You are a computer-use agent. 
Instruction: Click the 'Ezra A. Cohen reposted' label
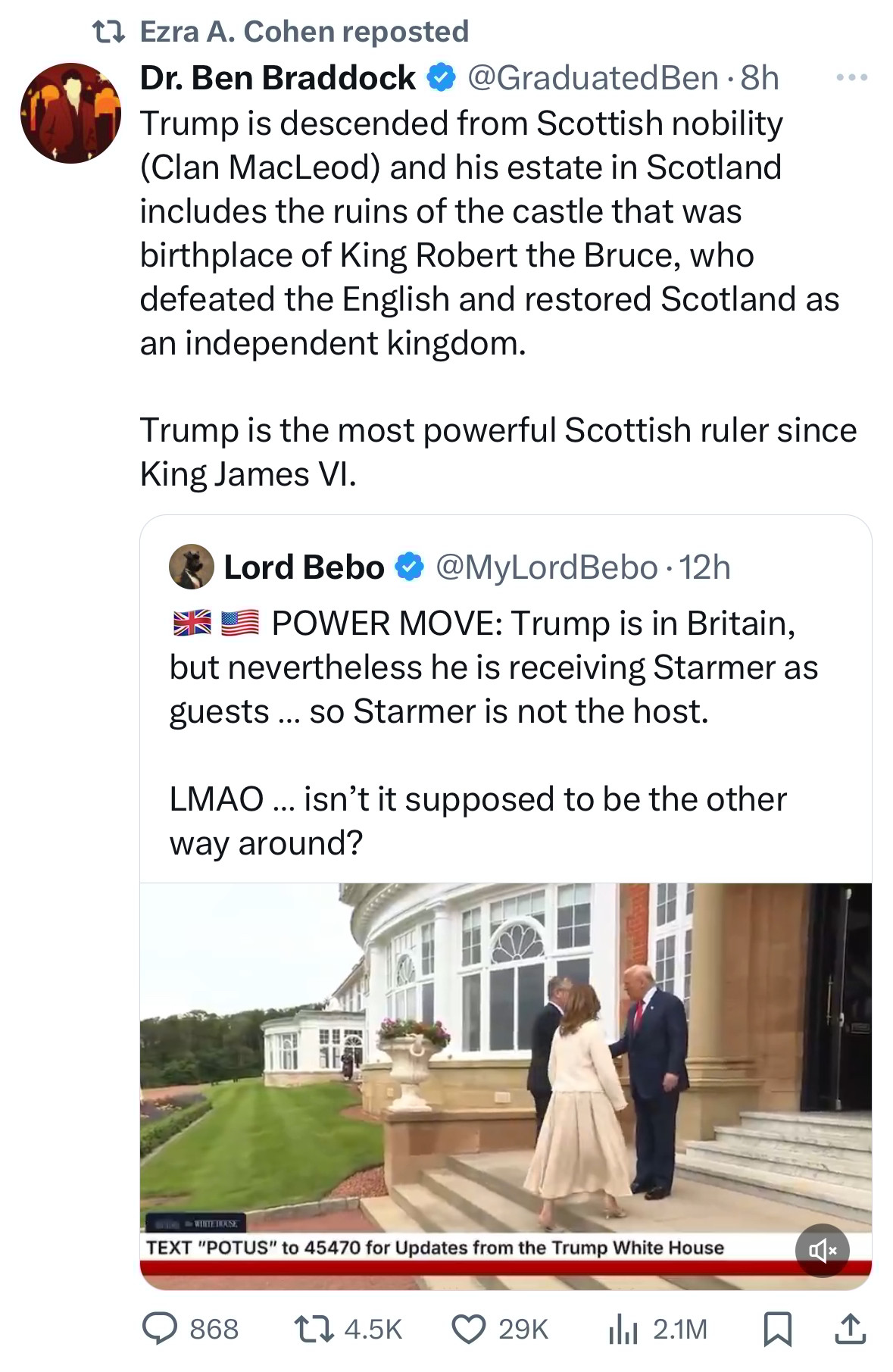coord(304,32)
